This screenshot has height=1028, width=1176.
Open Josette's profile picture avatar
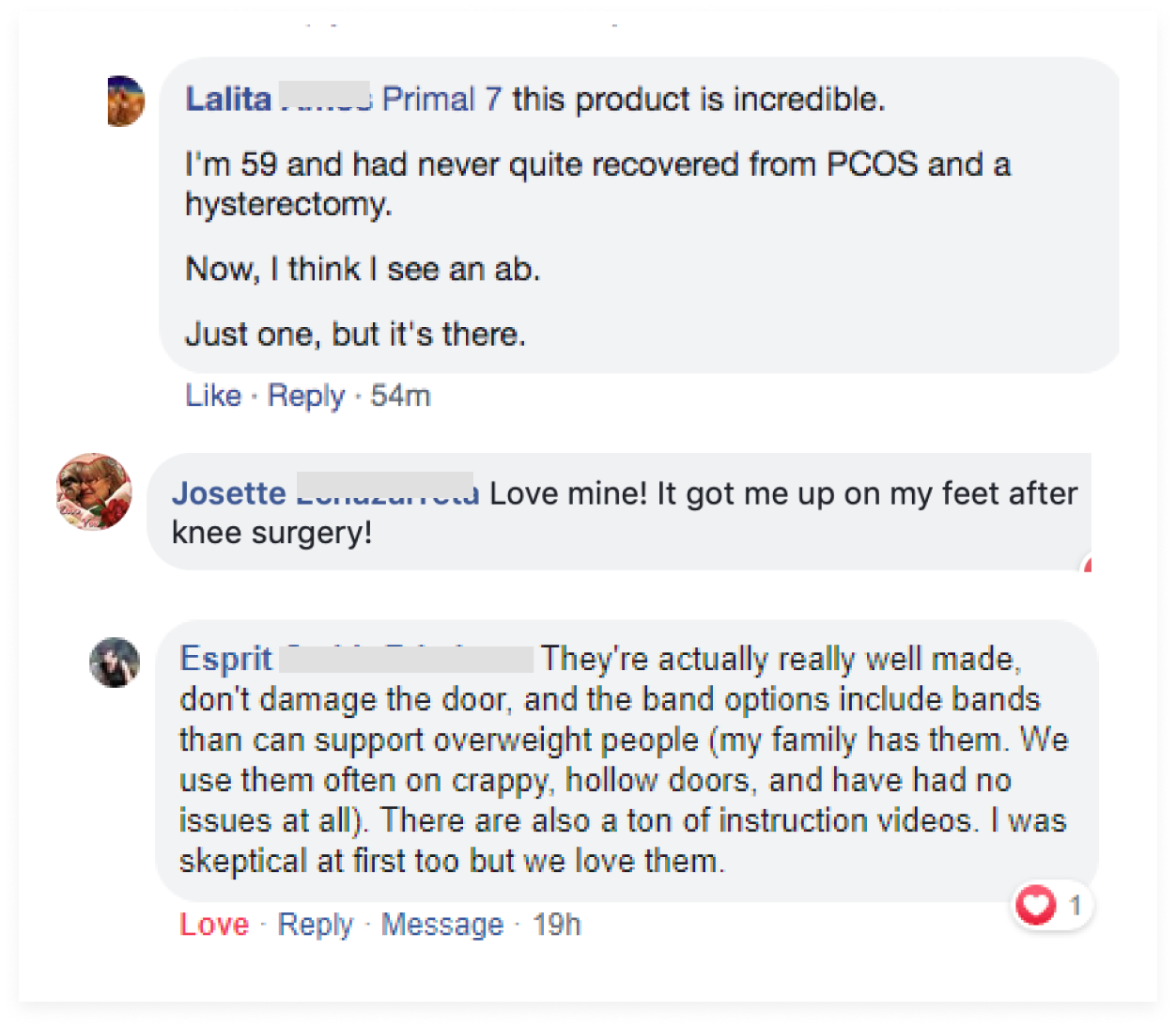[x=94, y=491]
